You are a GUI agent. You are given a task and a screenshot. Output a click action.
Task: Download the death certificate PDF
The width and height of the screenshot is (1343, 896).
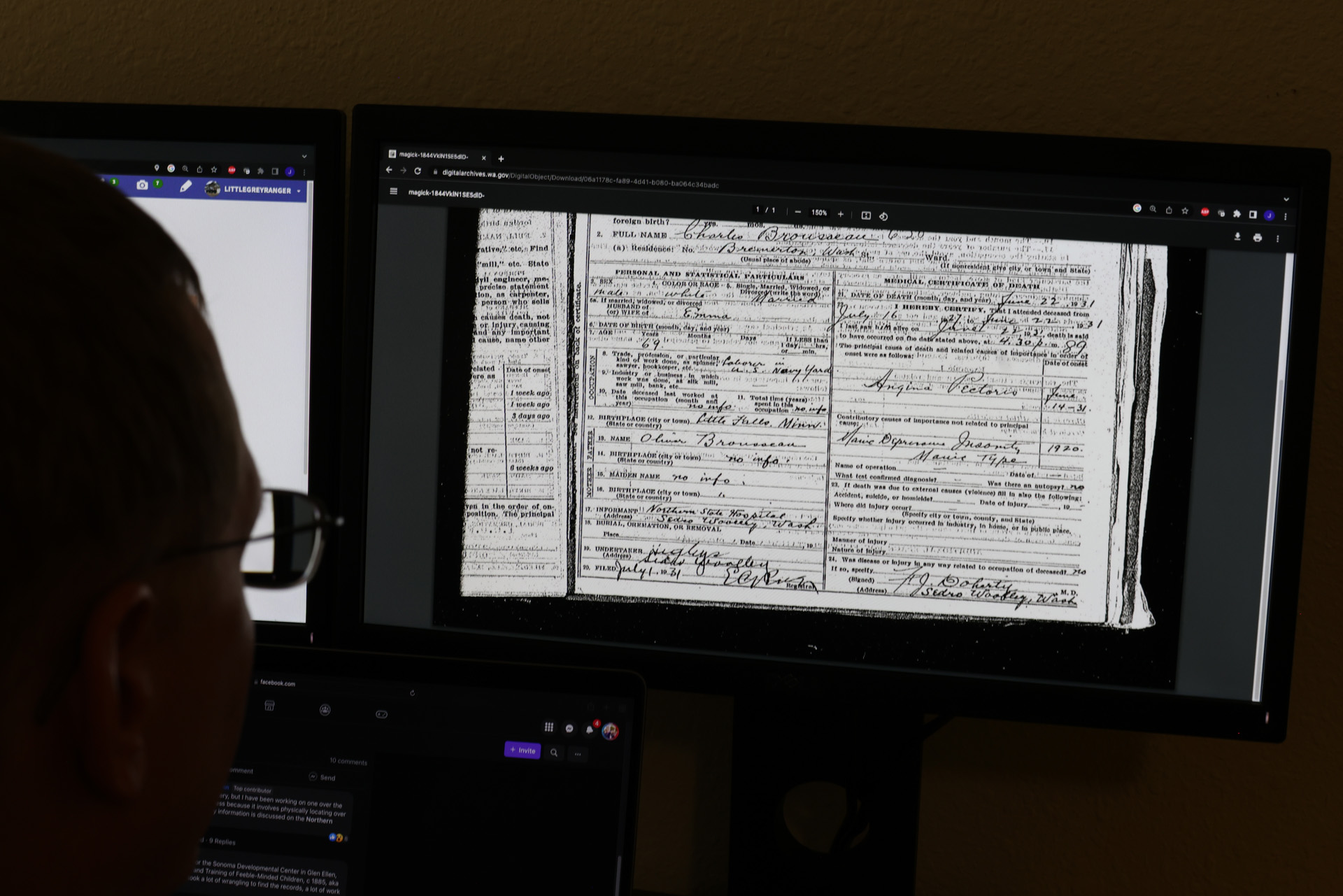(x=1237, y=237)
